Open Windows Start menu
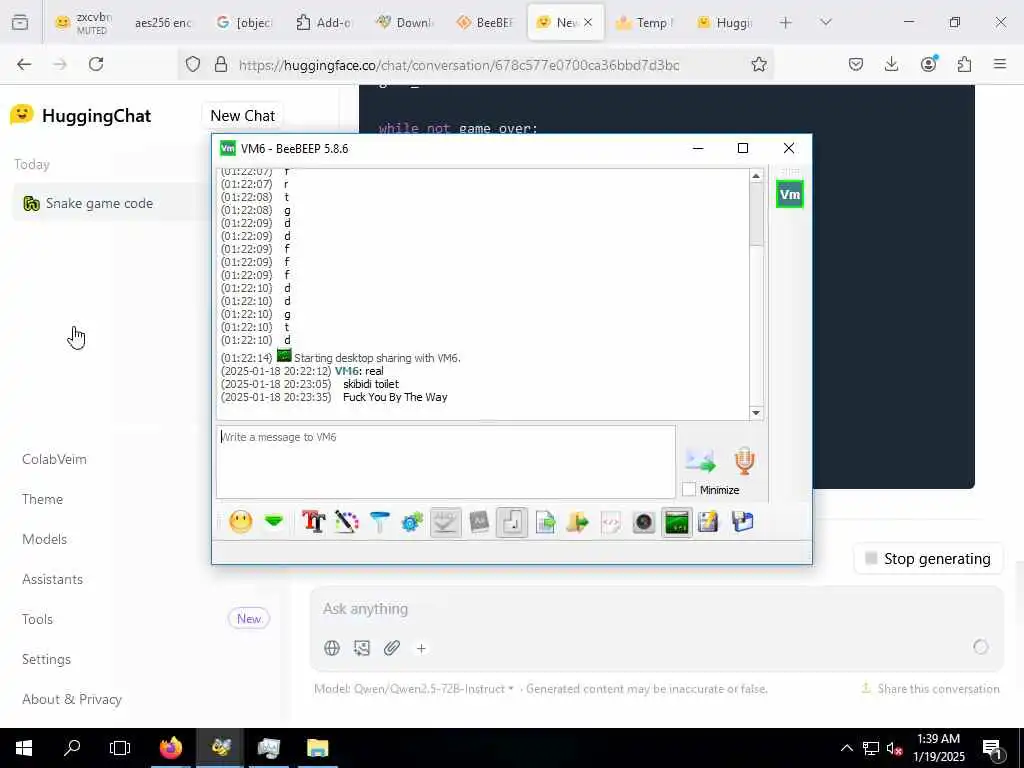 (24, 748)
